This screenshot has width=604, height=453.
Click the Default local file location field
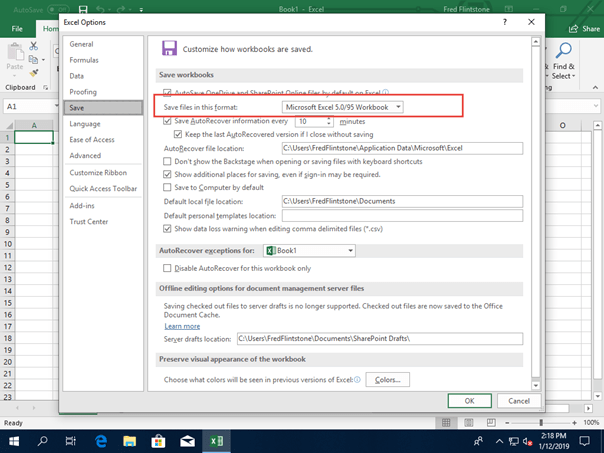pos(402,202)
